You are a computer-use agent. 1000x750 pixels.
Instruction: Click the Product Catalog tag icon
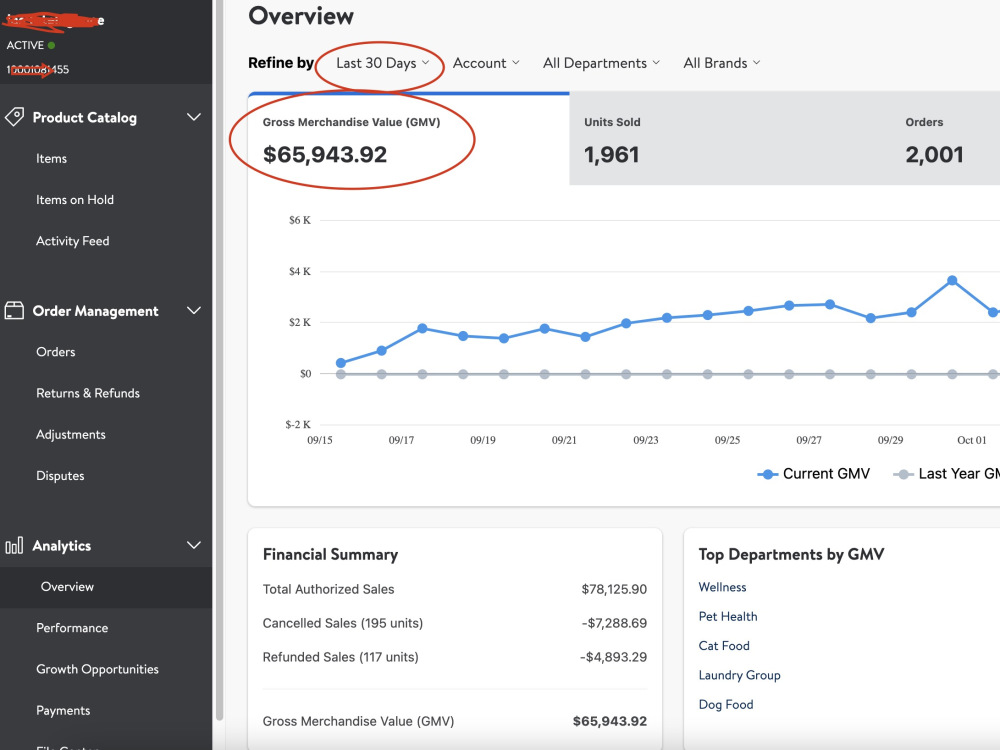point(14,117)
